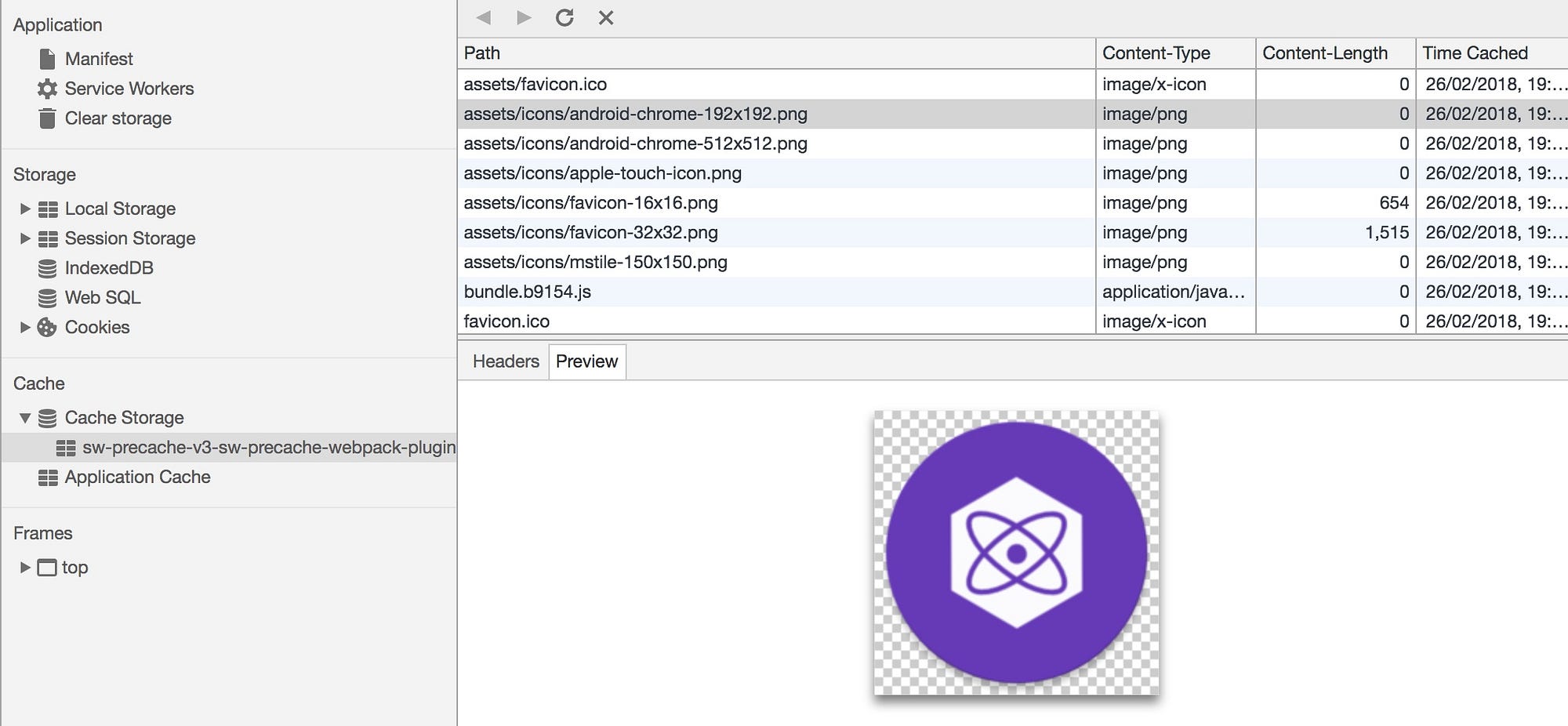
Task: Select the bundle.b9154.js row
Action: (1013, 292)
